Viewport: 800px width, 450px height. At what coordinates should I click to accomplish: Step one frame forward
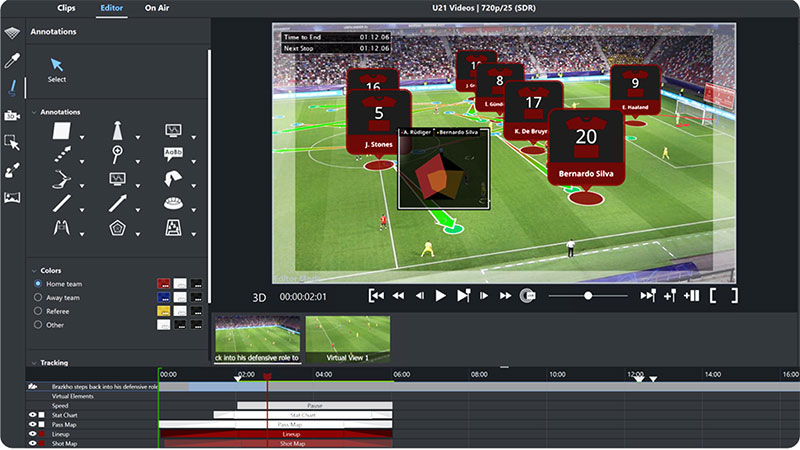484,296
